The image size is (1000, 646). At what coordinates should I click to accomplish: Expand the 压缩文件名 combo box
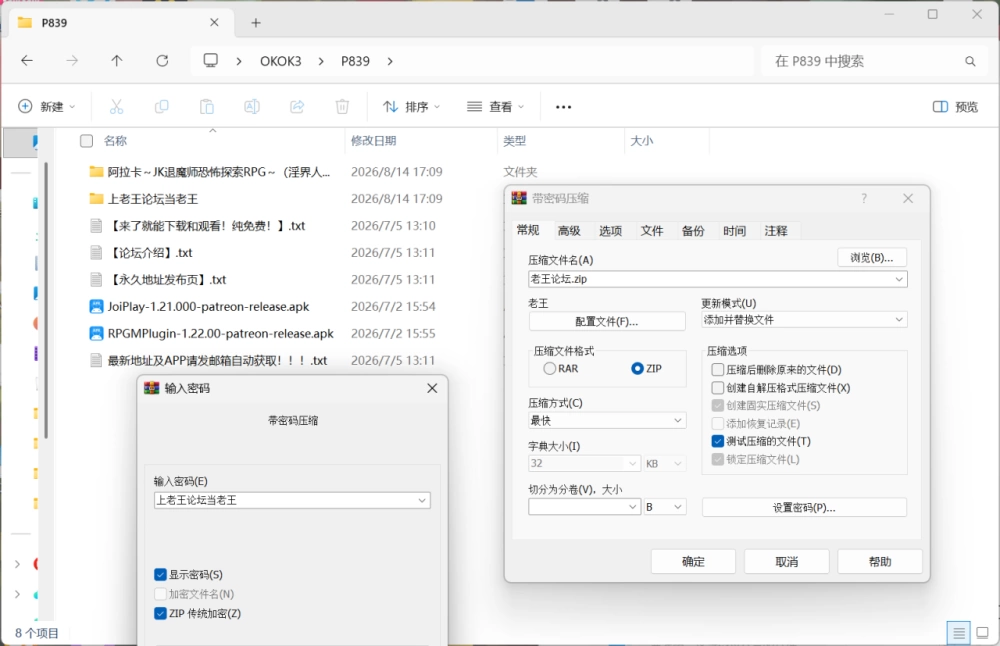[899, 279]
